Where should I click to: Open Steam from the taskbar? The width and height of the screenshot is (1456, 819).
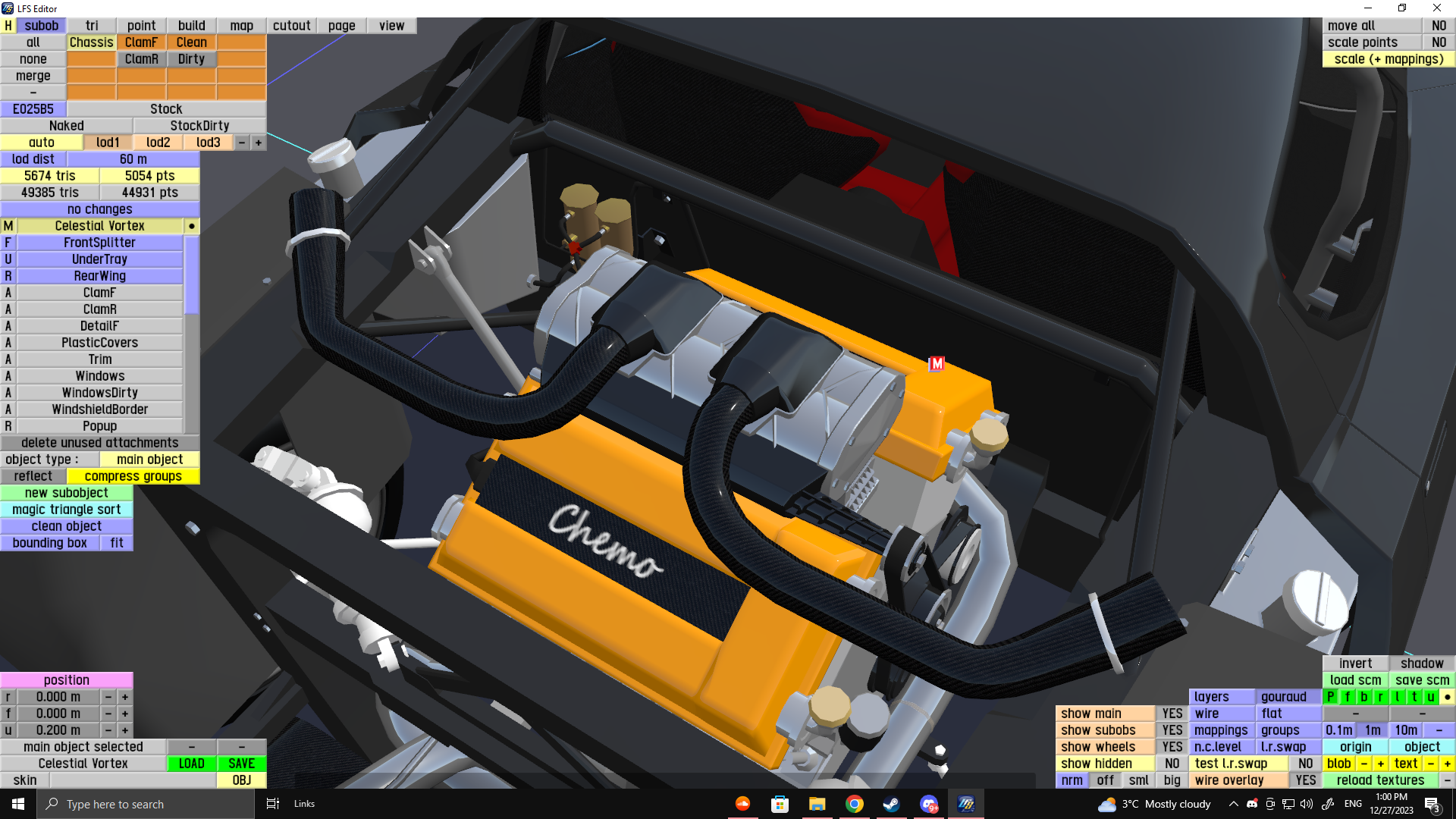pyautogui.click(x=892, y=804)
